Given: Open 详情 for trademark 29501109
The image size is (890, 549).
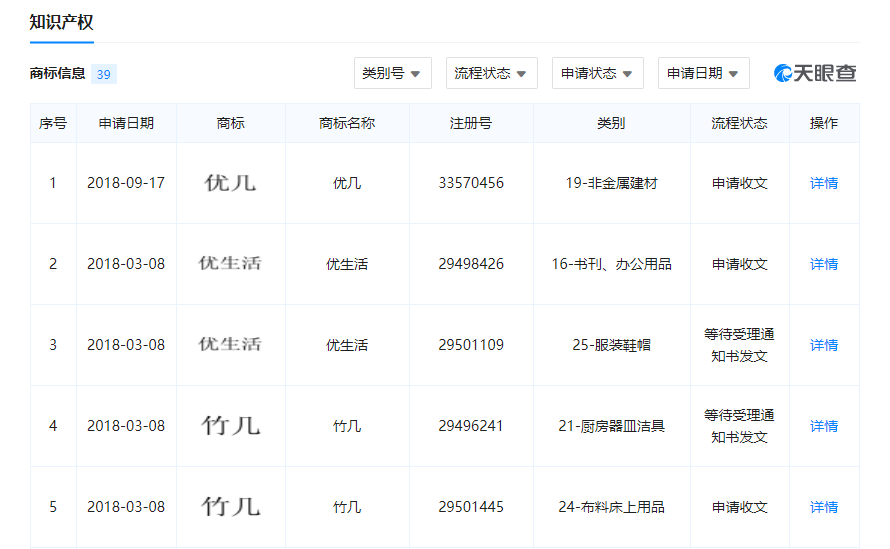Looking at the screenshot, I should pos(824,345).
